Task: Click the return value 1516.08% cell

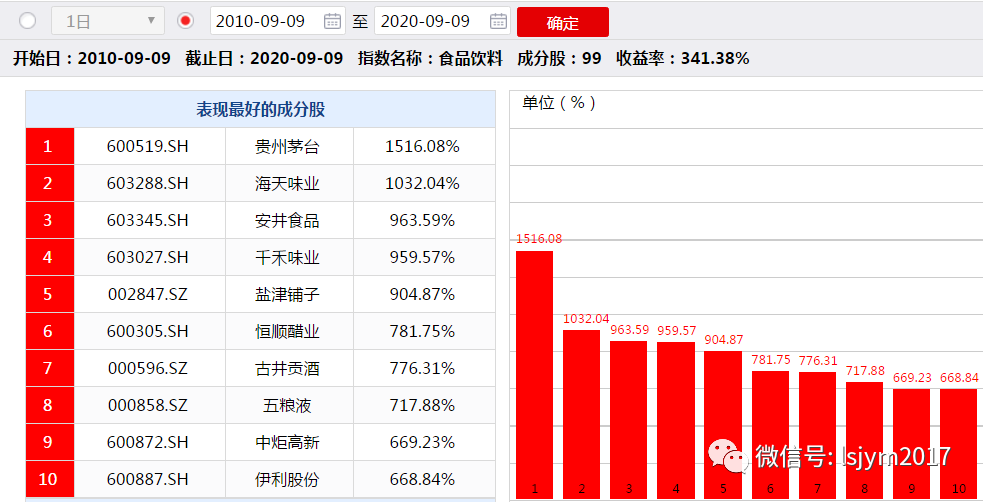Action: point(423,146)
